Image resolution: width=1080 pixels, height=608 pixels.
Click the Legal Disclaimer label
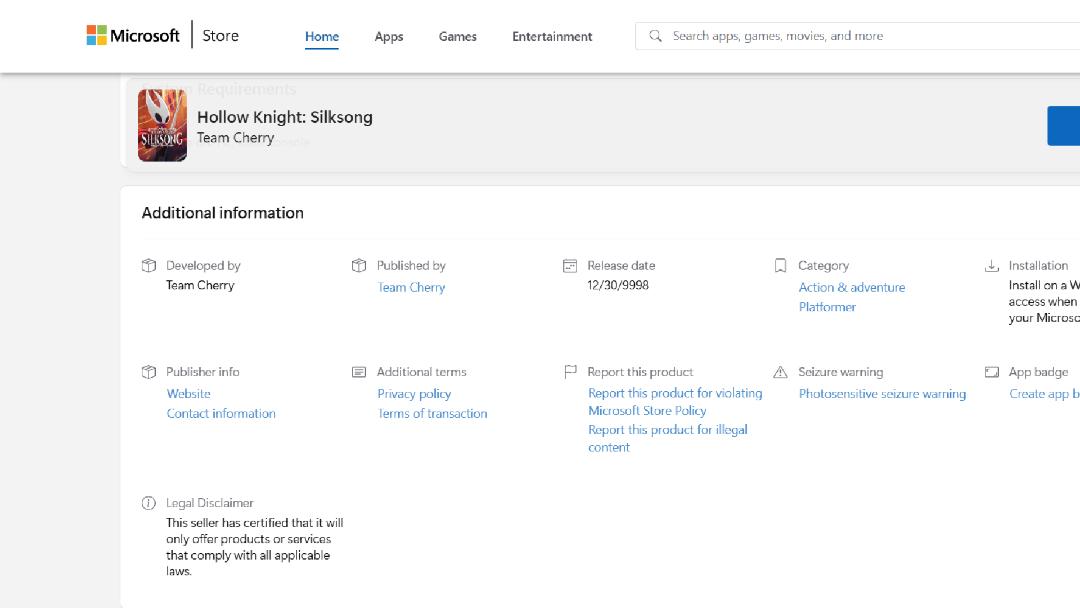(209, 503)
